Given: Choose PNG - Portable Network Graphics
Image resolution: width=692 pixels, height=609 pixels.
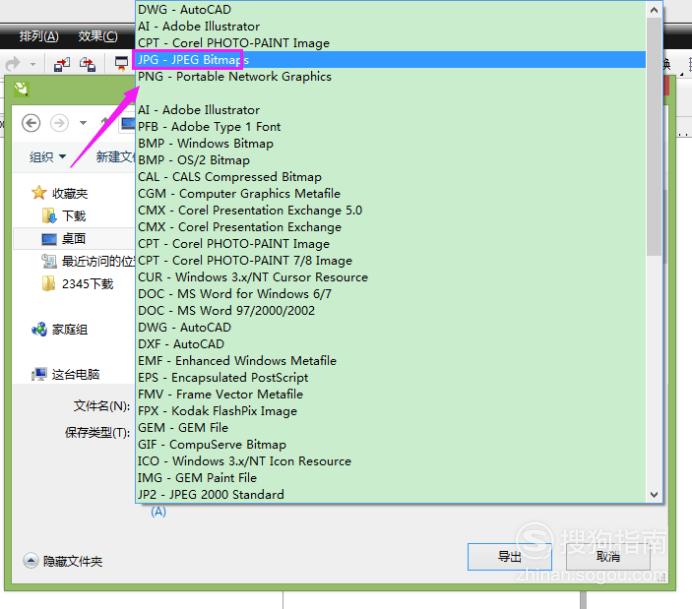Looking at the screenshot, I should pos(391,76).
